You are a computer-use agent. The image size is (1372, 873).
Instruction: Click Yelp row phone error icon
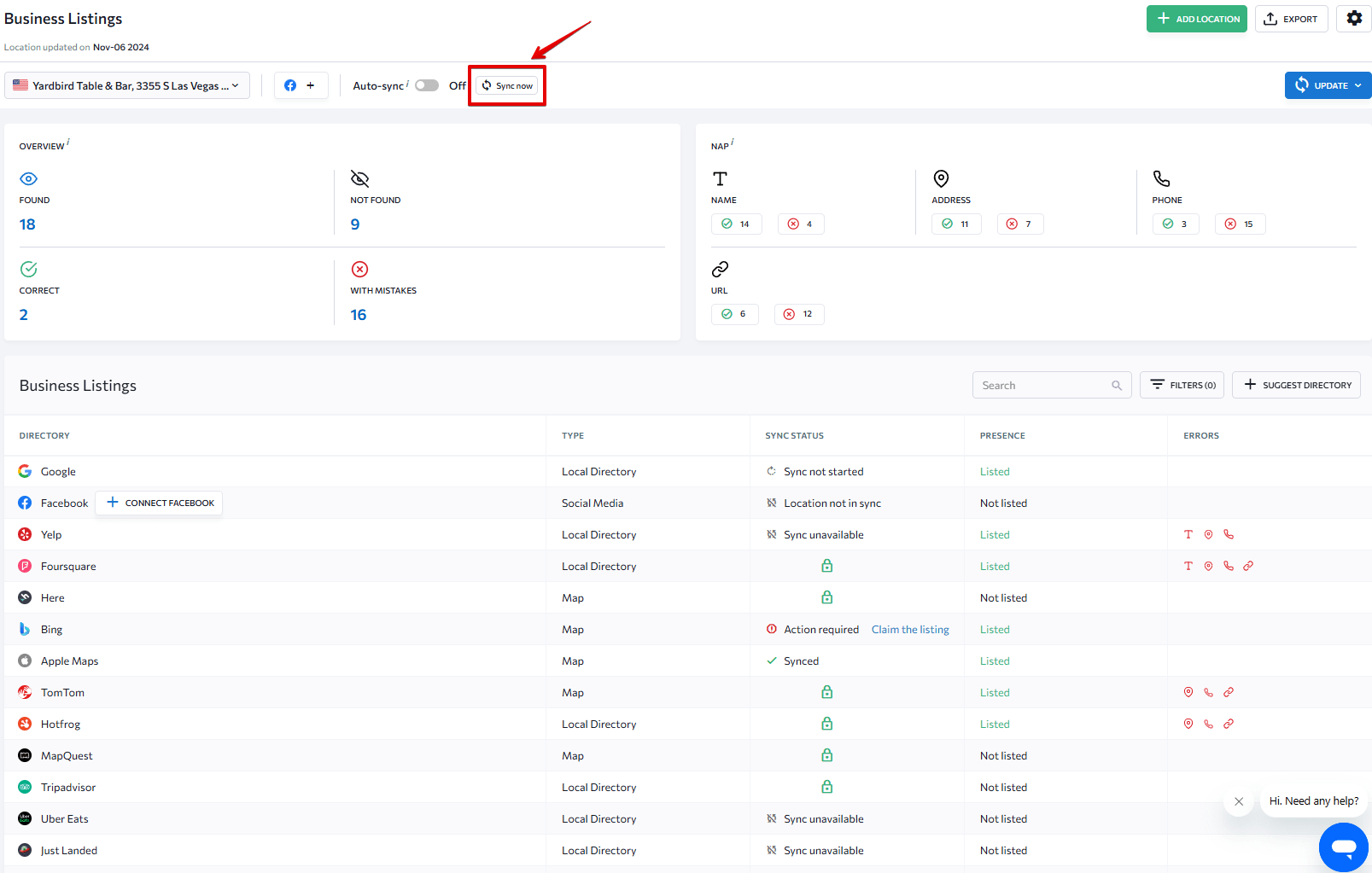pos(1229,534)
